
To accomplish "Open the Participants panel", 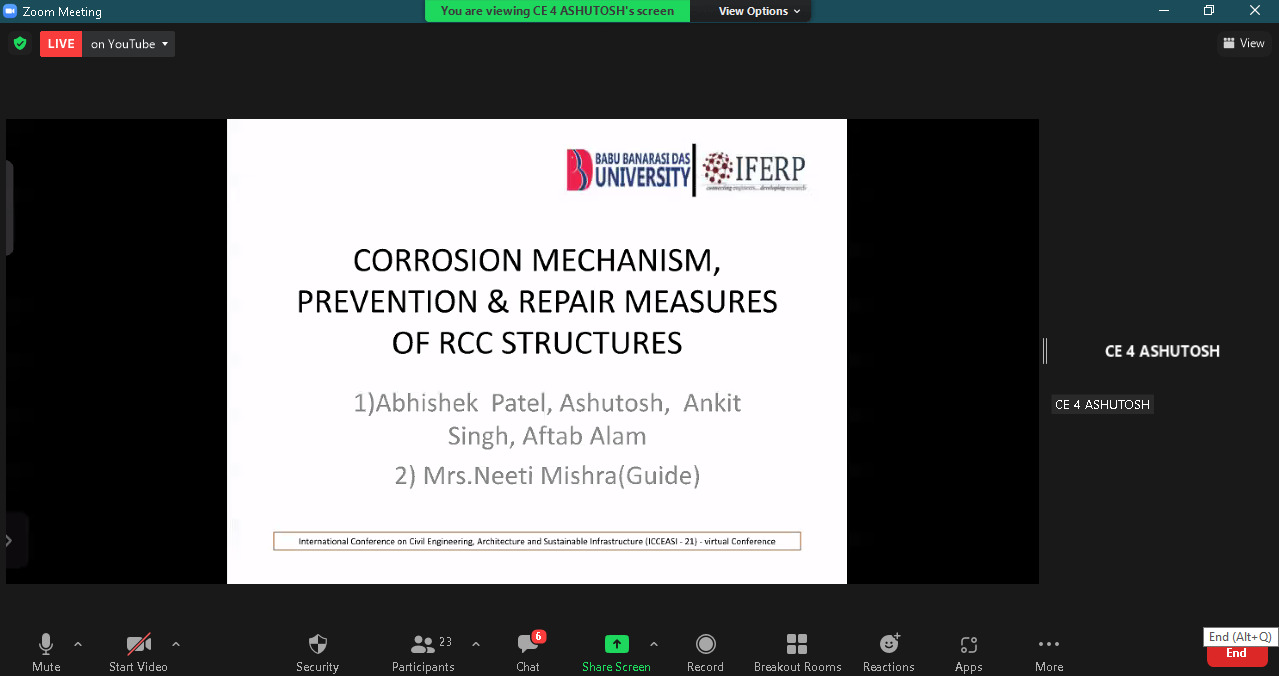I will click(423, 652).
